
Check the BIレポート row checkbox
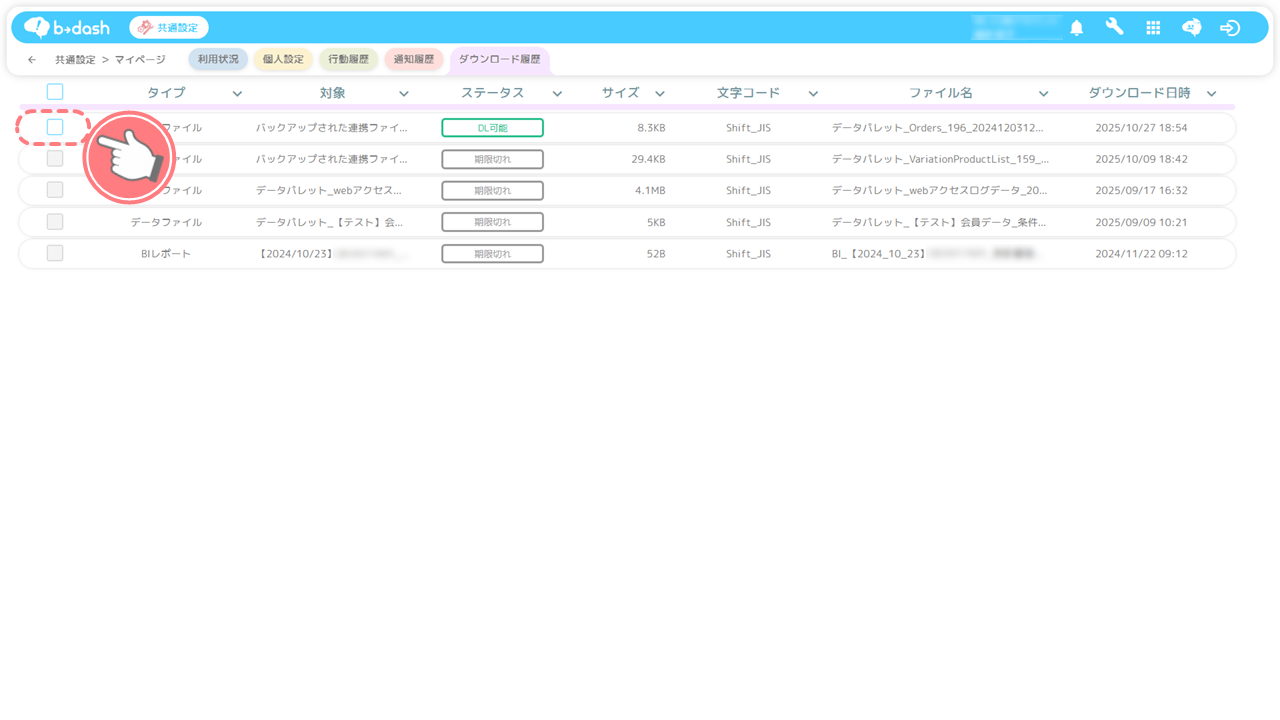[x=55, y=254]
